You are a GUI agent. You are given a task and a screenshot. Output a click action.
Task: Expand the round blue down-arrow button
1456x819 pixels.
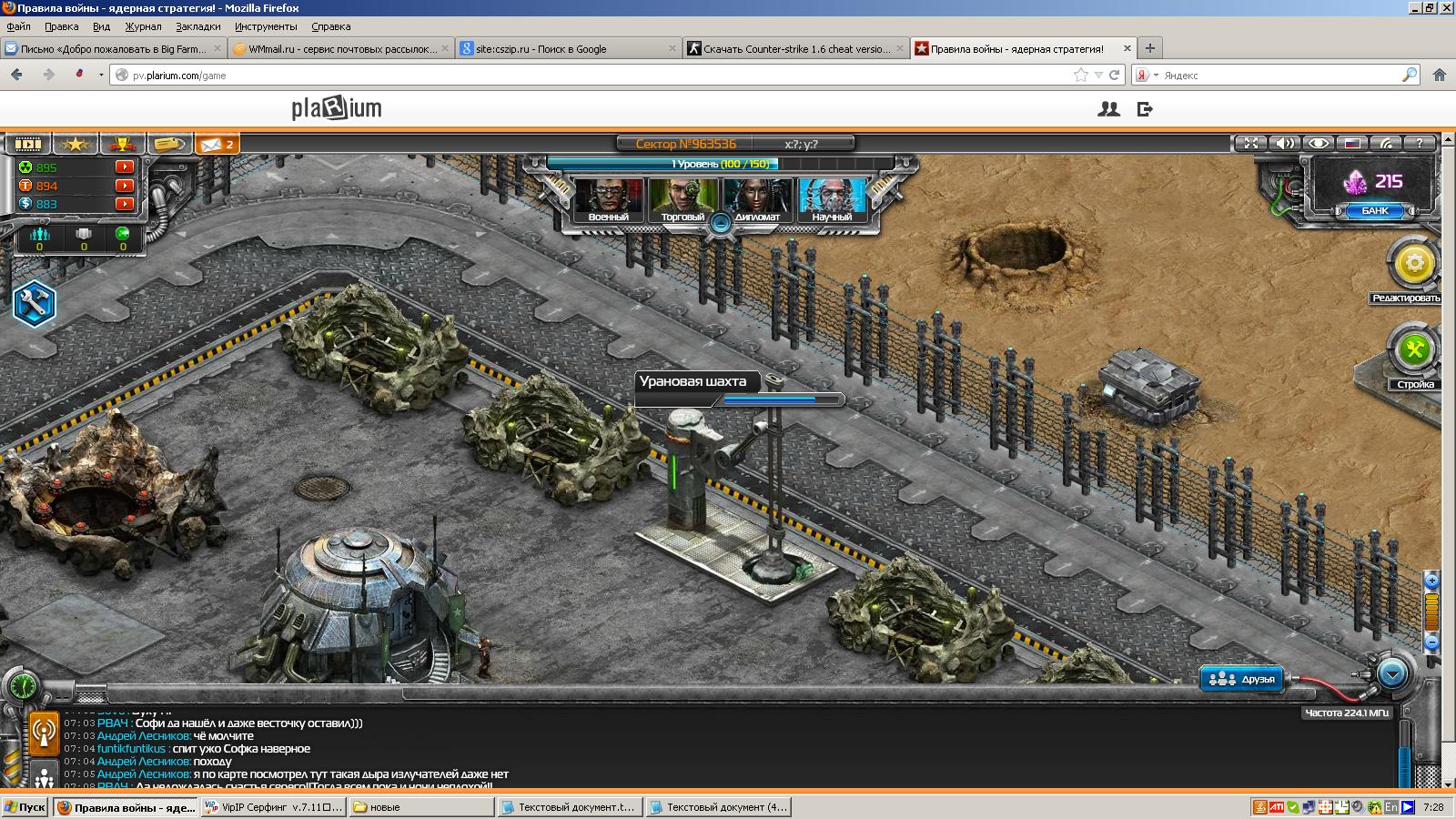(1392, 674)
